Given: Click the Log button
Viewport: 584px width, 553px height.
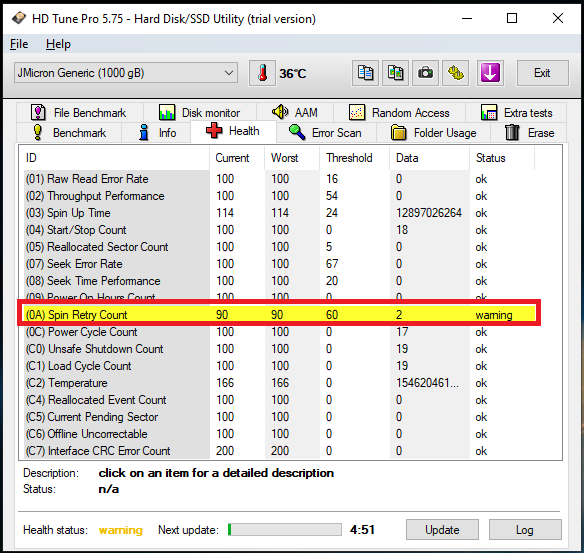Looking at the screenshot, I should 525,530.
